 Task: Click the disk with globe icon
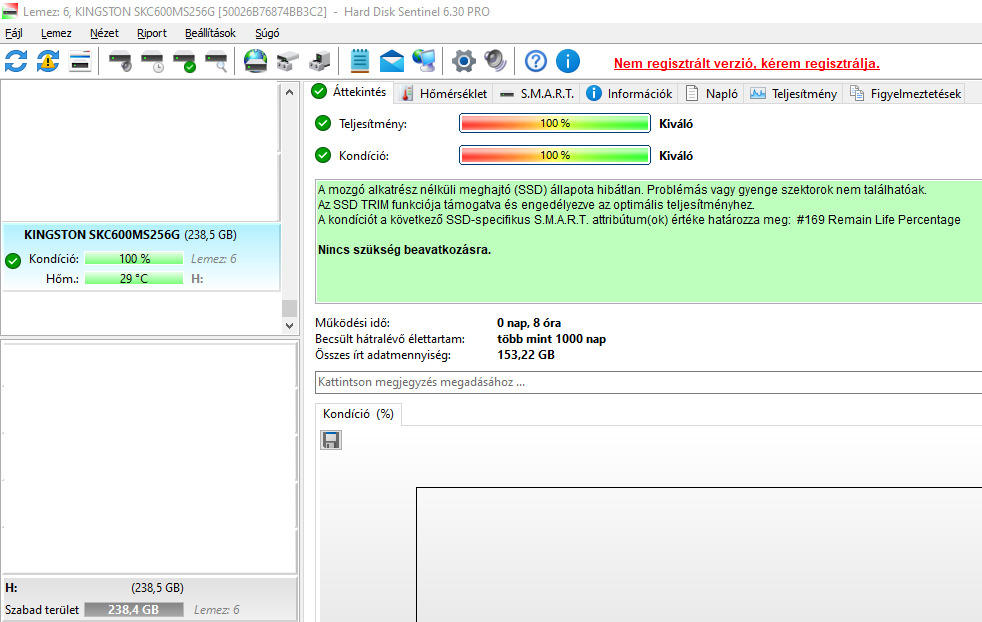(256, 61)
